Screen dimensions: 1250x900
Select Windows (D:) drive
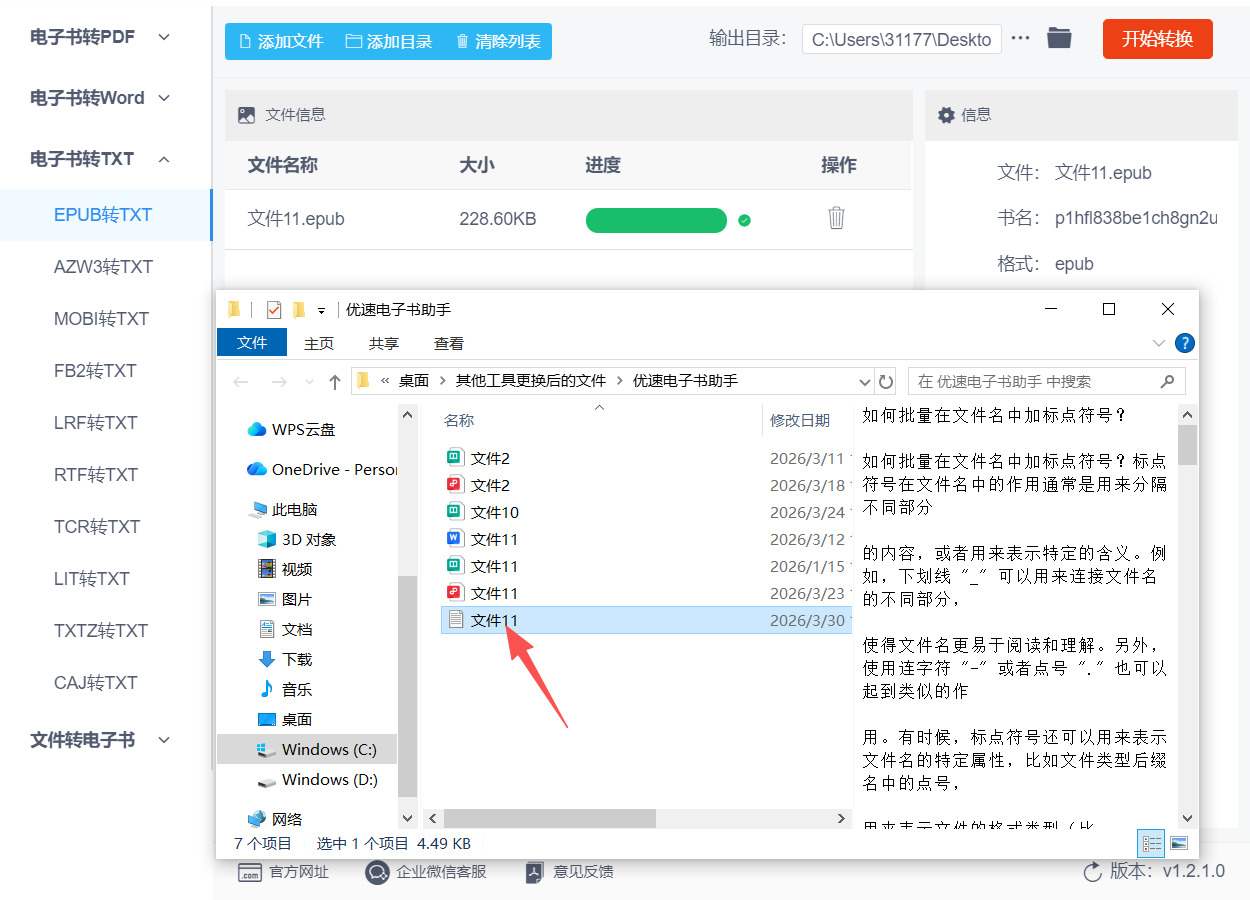(x=317, y=779)
